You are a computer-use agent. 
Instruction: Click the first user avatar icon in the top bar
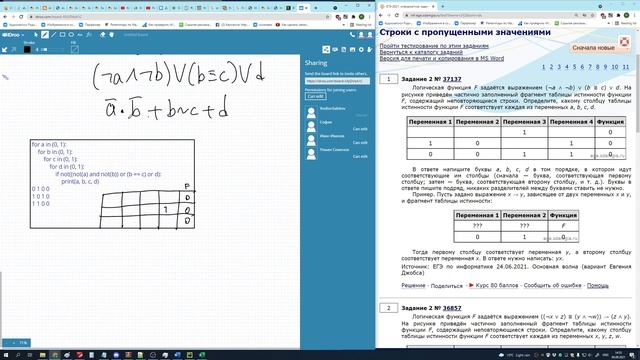point(361,35)
